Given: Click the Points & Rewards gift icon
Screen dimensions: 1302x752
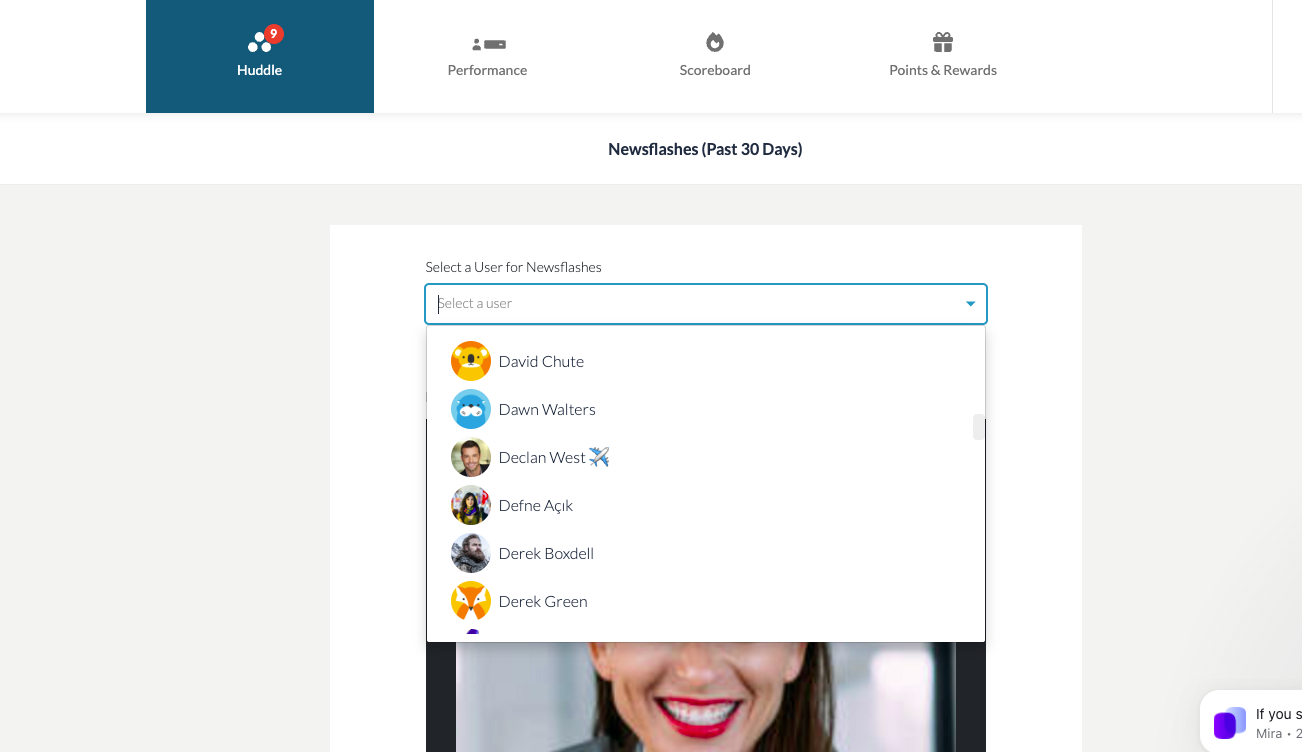Looking at the screenshot, I should point(943,42).
